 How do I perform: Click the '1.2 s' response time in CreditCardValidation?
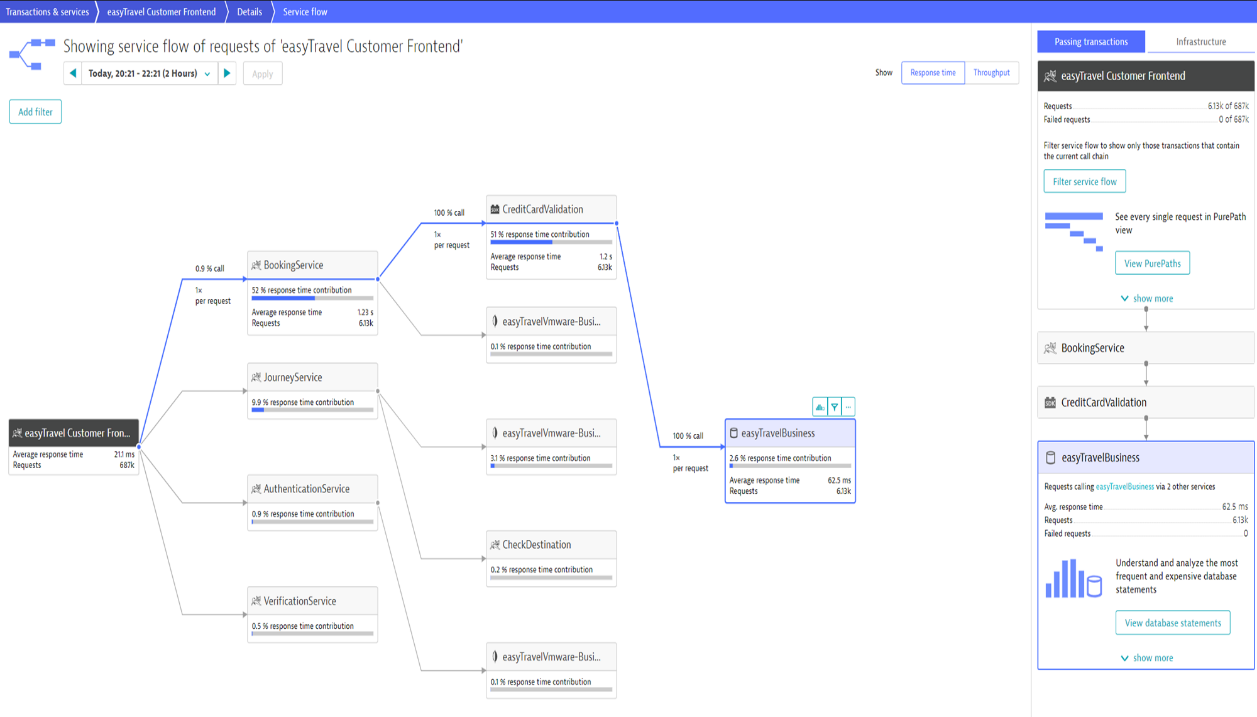(x=605, y=256)
